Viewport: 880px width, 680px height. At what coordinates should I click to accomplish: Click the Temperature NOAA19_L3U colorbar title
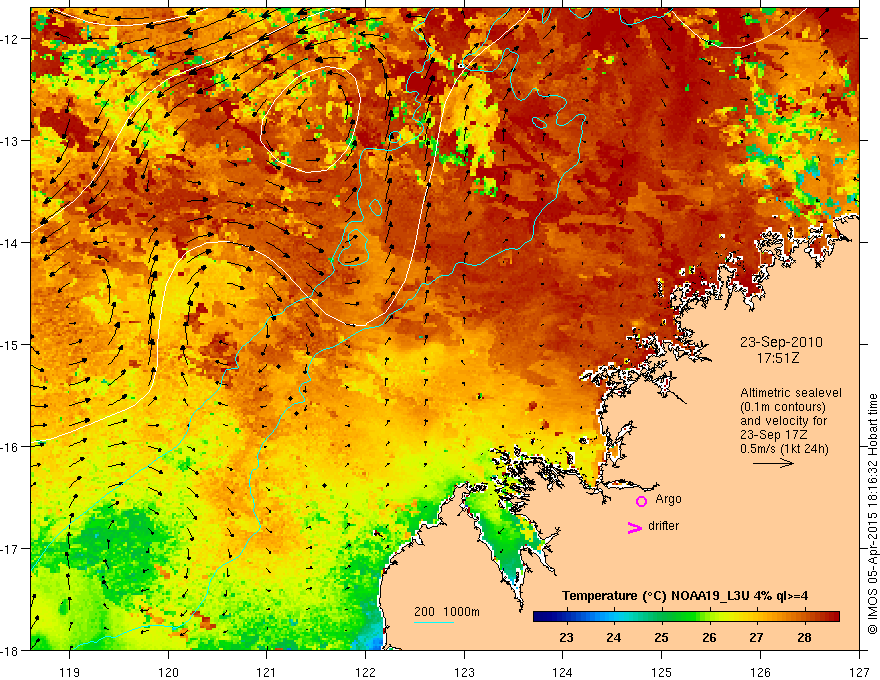(685, 596)
